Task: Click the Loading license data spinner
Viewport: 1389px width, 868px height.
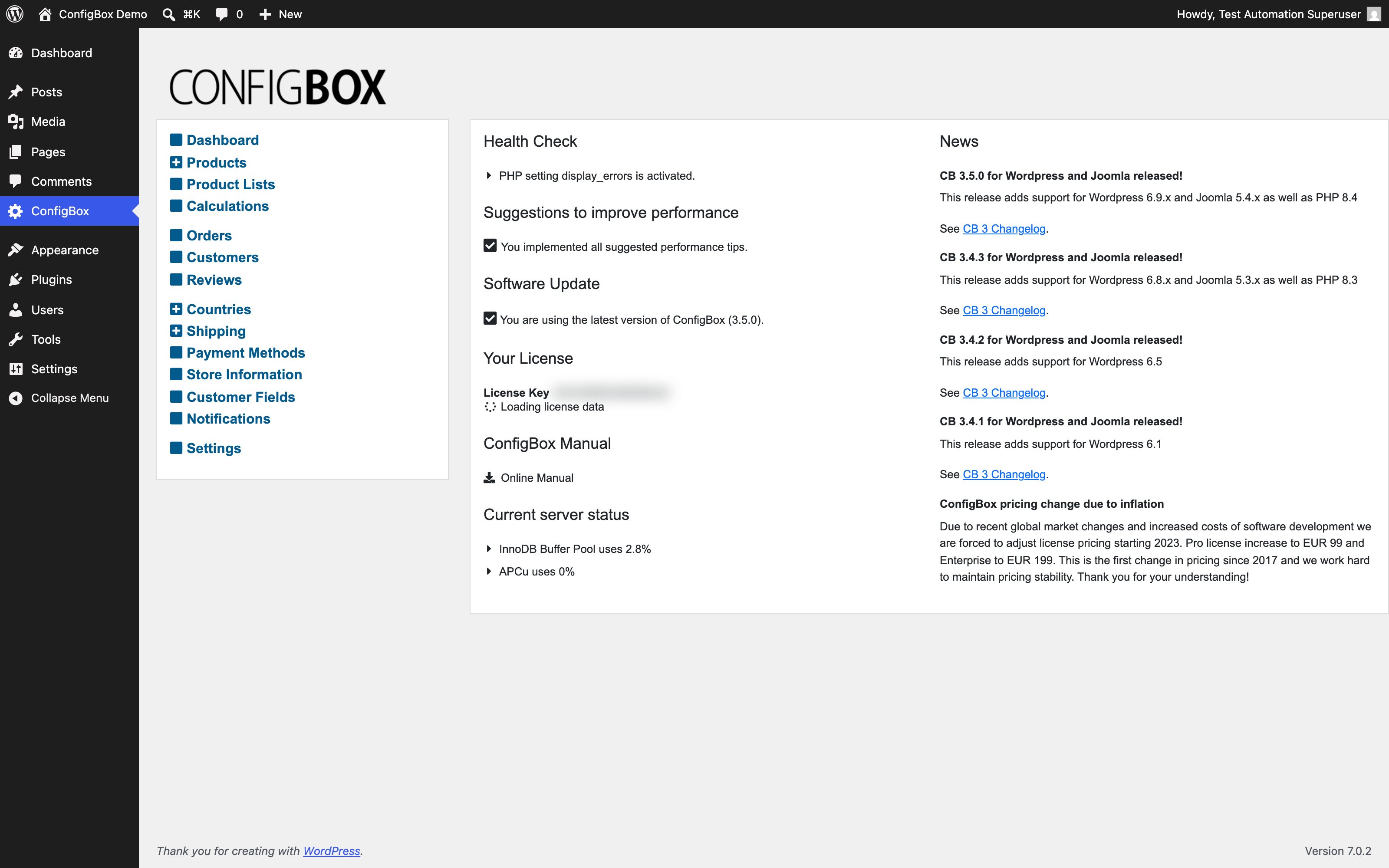Action: [x=490, y=407]
